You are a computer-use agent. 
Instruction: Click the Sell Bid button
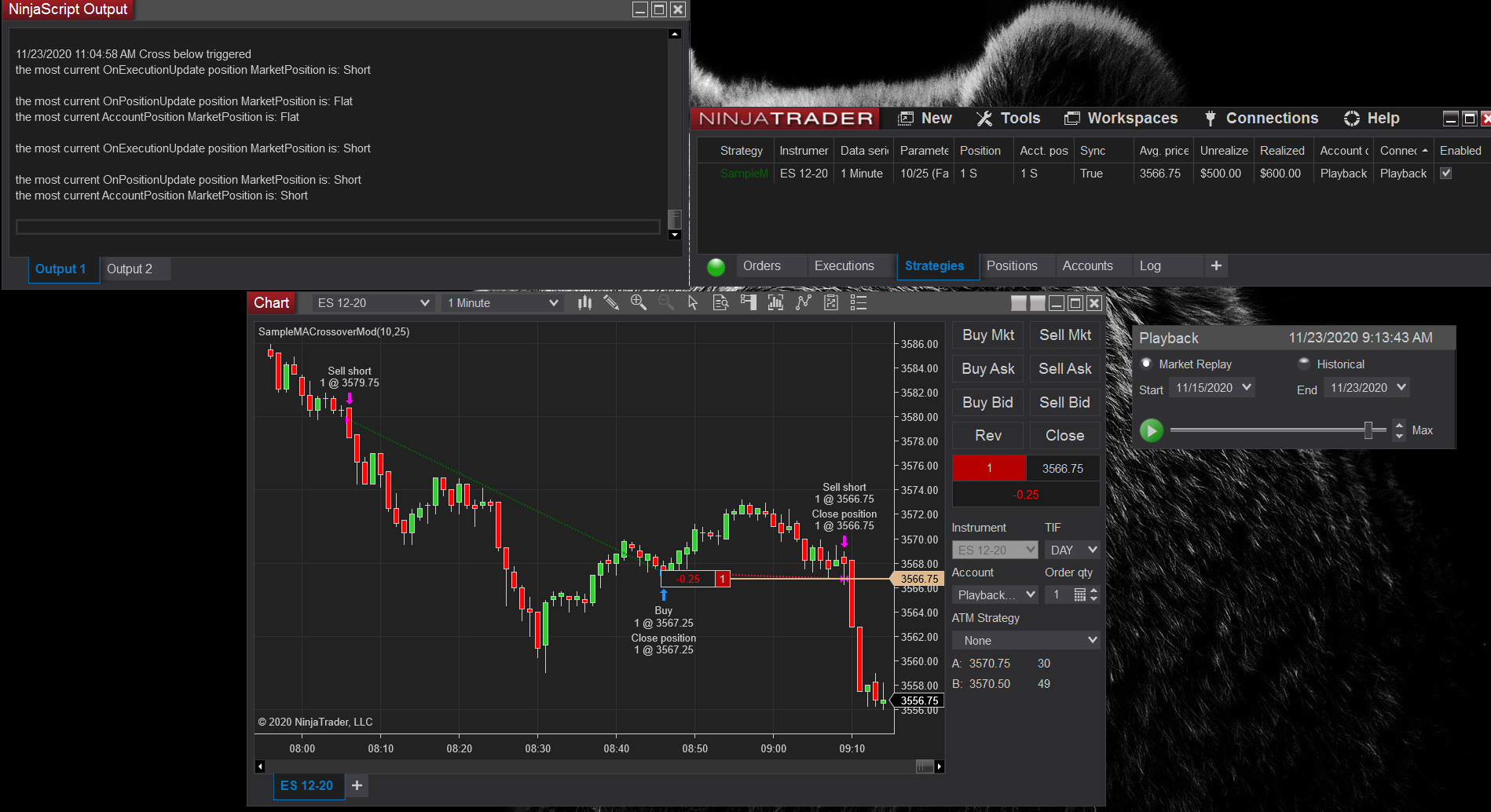(1065, 403)
